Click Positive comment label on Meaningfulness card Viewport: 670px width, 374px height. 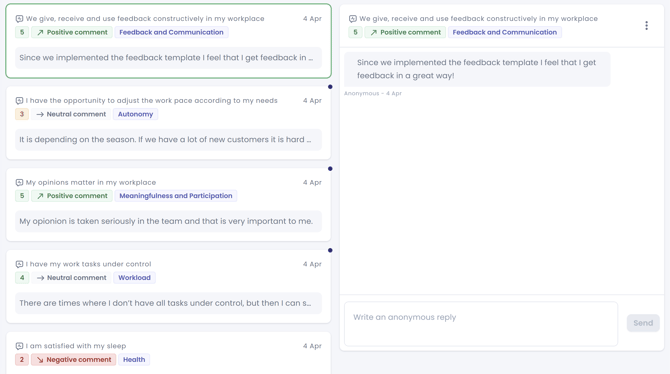coord(72,196)
